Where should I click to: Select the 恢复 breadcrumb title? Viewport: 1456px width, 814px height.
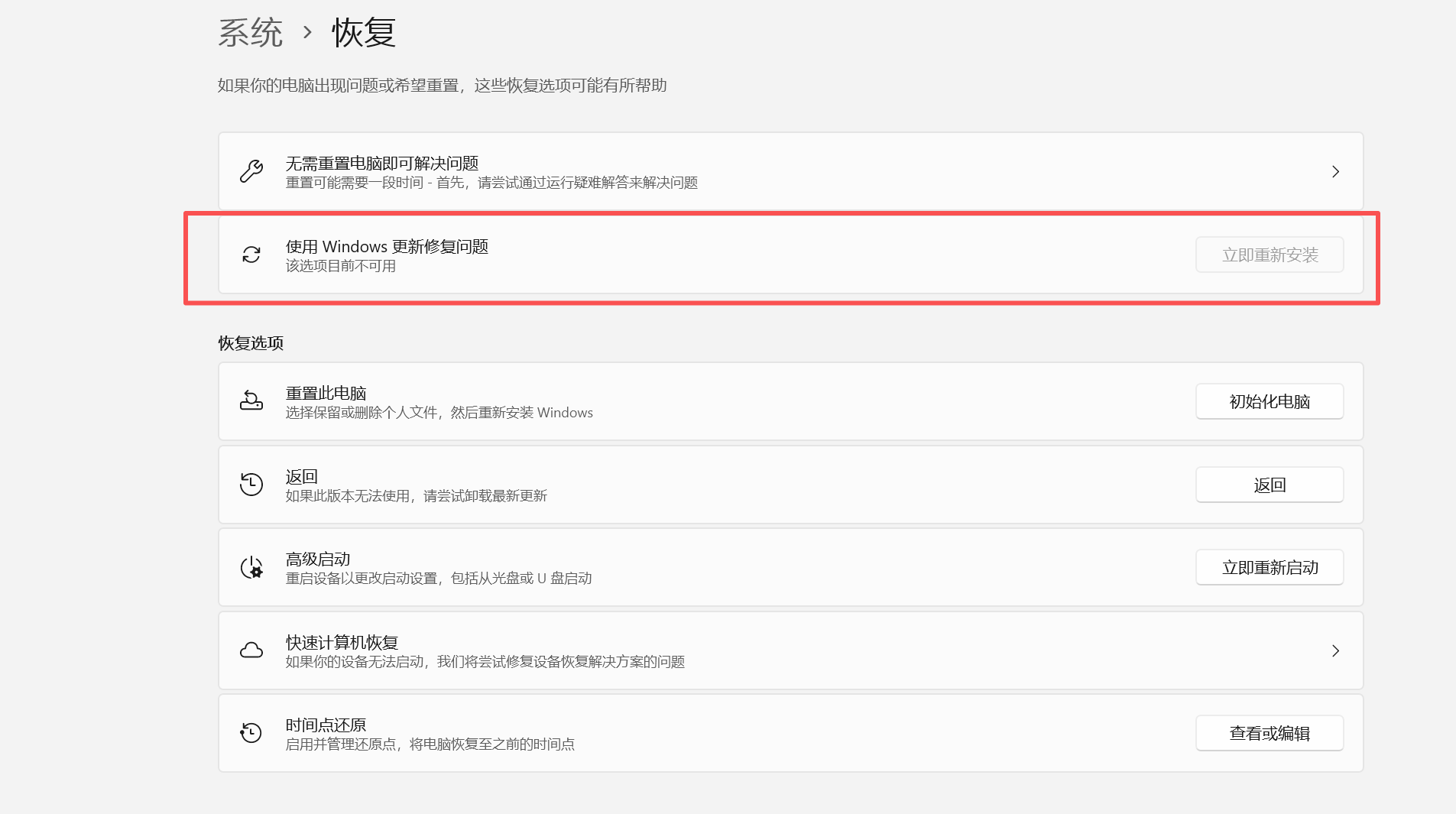point(364,33)
